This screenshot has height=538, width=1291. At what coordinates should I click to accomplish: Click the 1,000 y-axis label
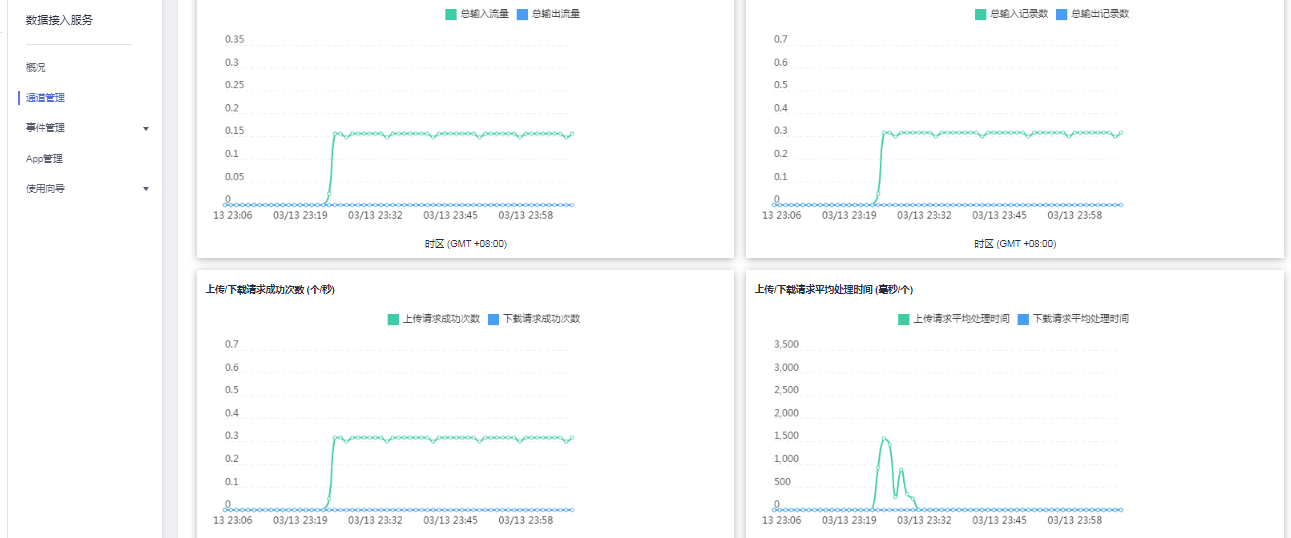(786, 459)
